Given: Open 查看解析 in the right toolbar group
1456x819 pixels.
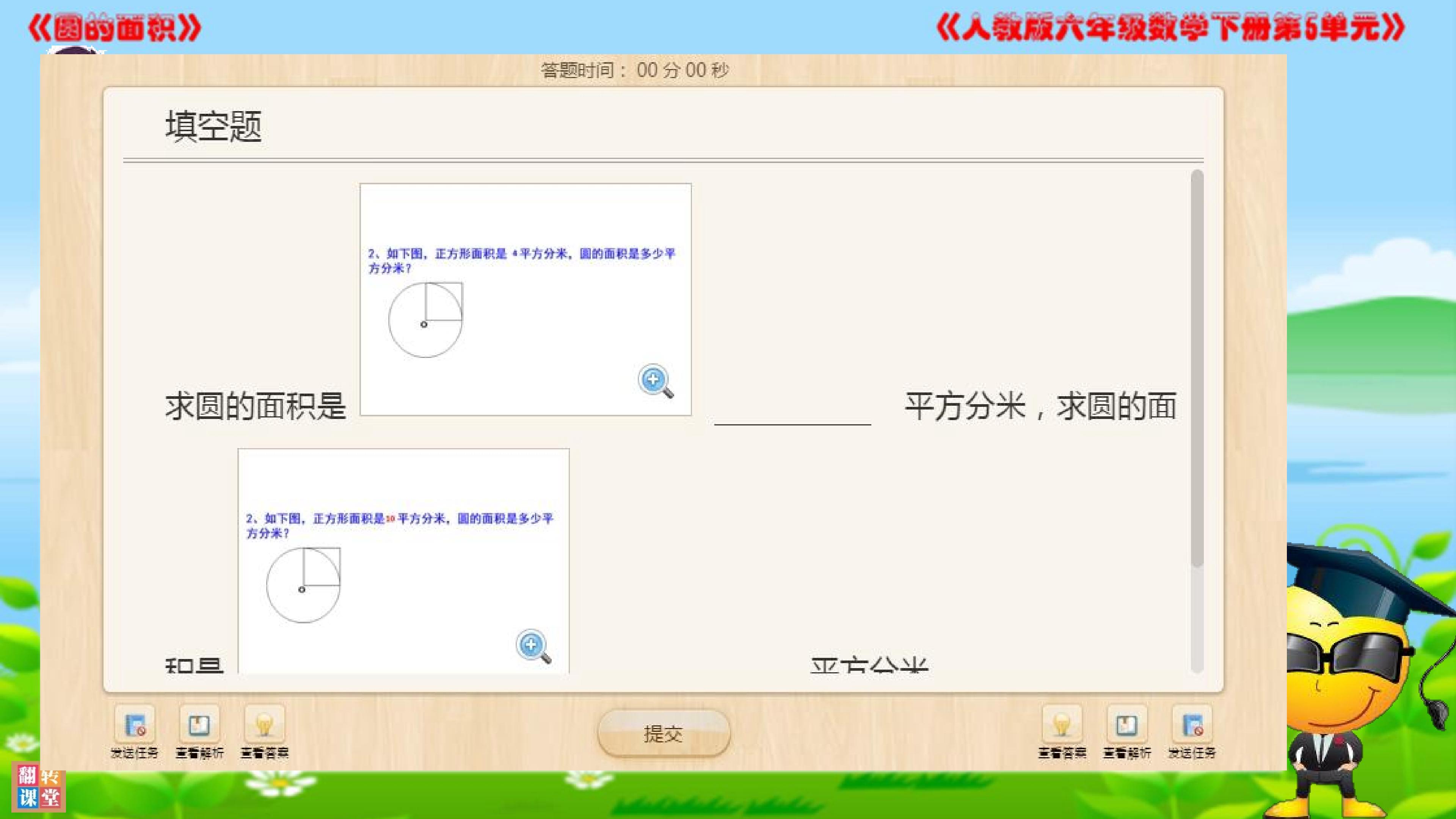Looking at the screenshot, I should [x=1127, y=725].
